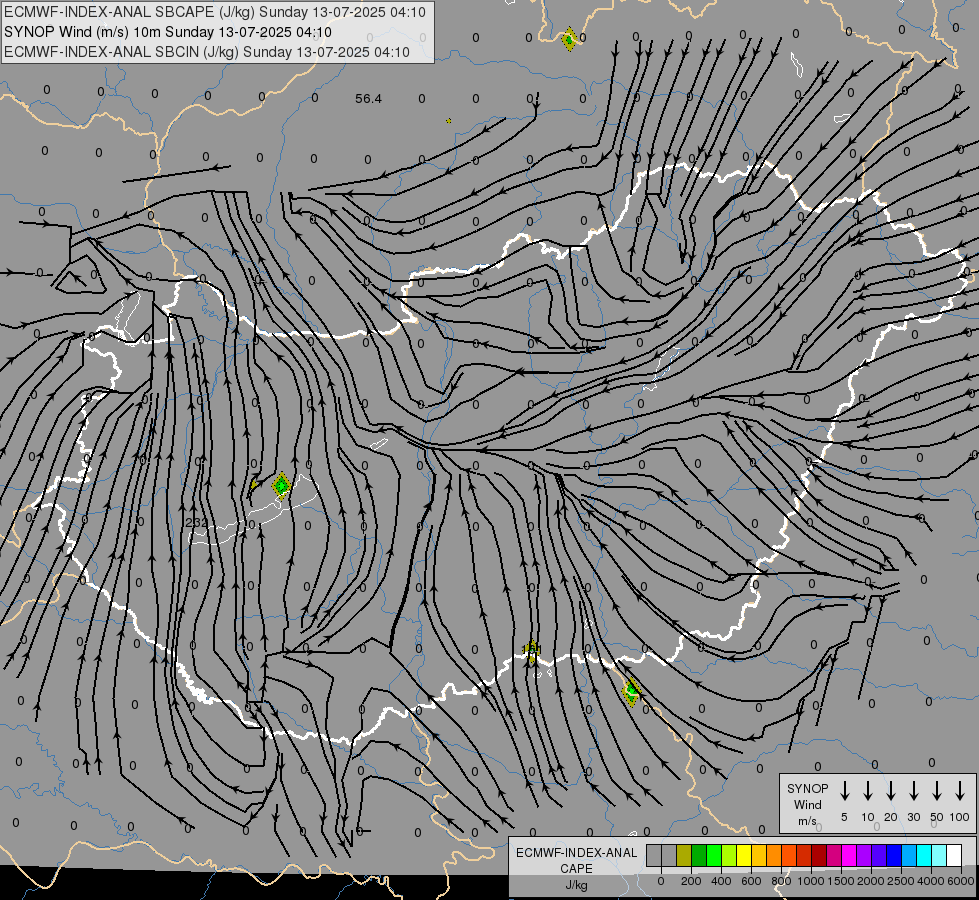Click the 2000 label under the CAPE colorbar

871,881
